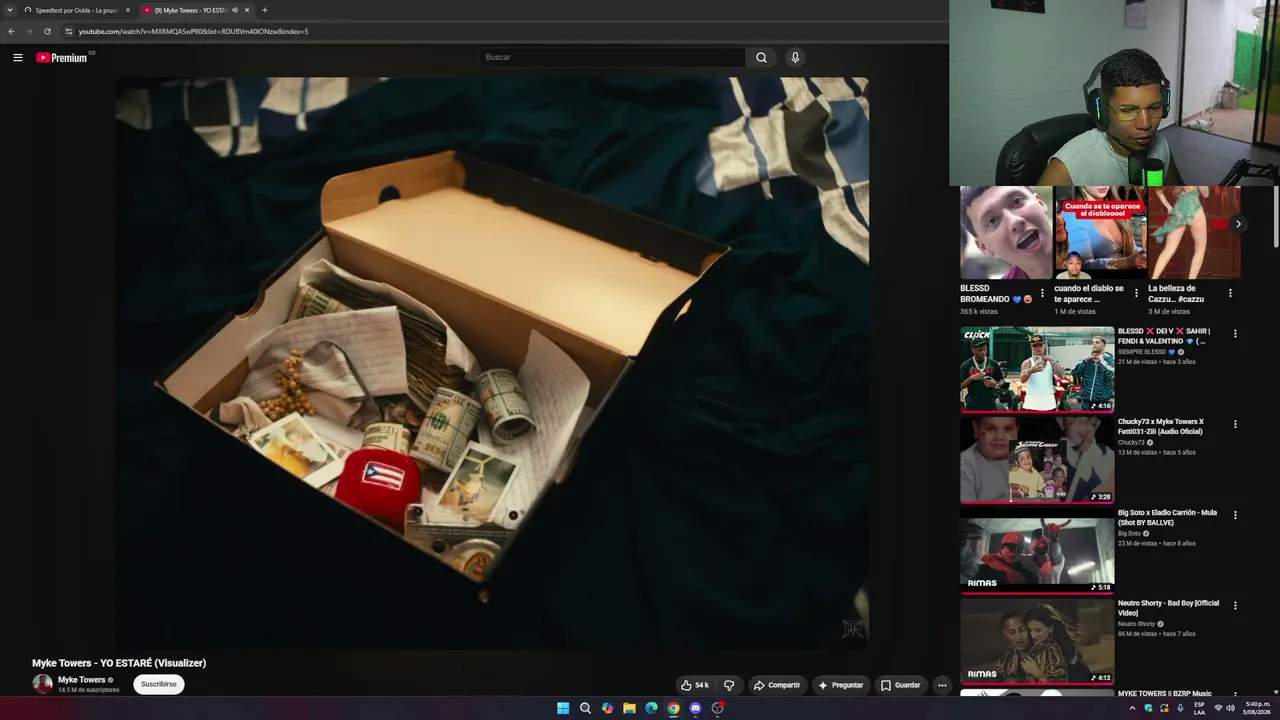Viewport: 1280px width, 720px height.
Task: Open the Myke Towers channel avatar
Action: point(42,684)
